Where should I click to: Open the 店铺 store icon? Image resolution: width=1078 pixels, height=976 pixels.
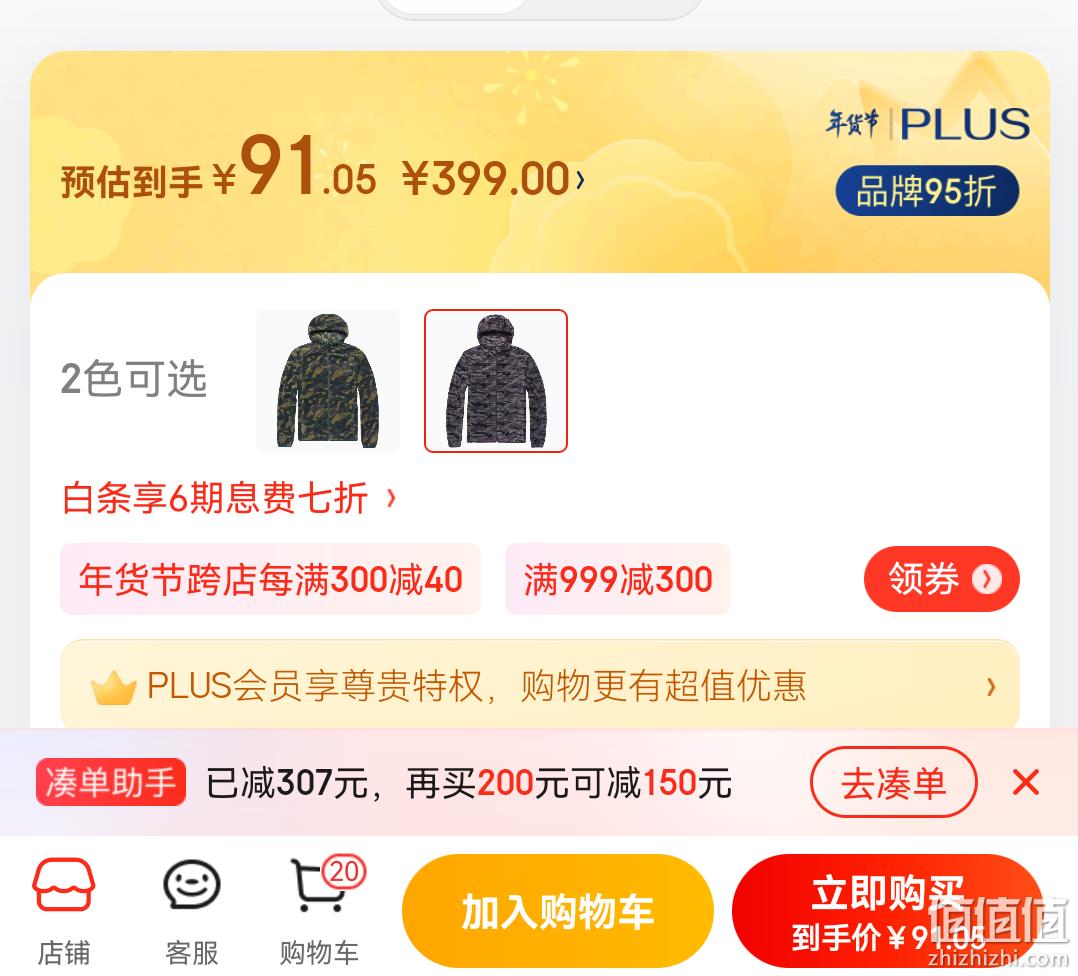(x=64, y=885)
